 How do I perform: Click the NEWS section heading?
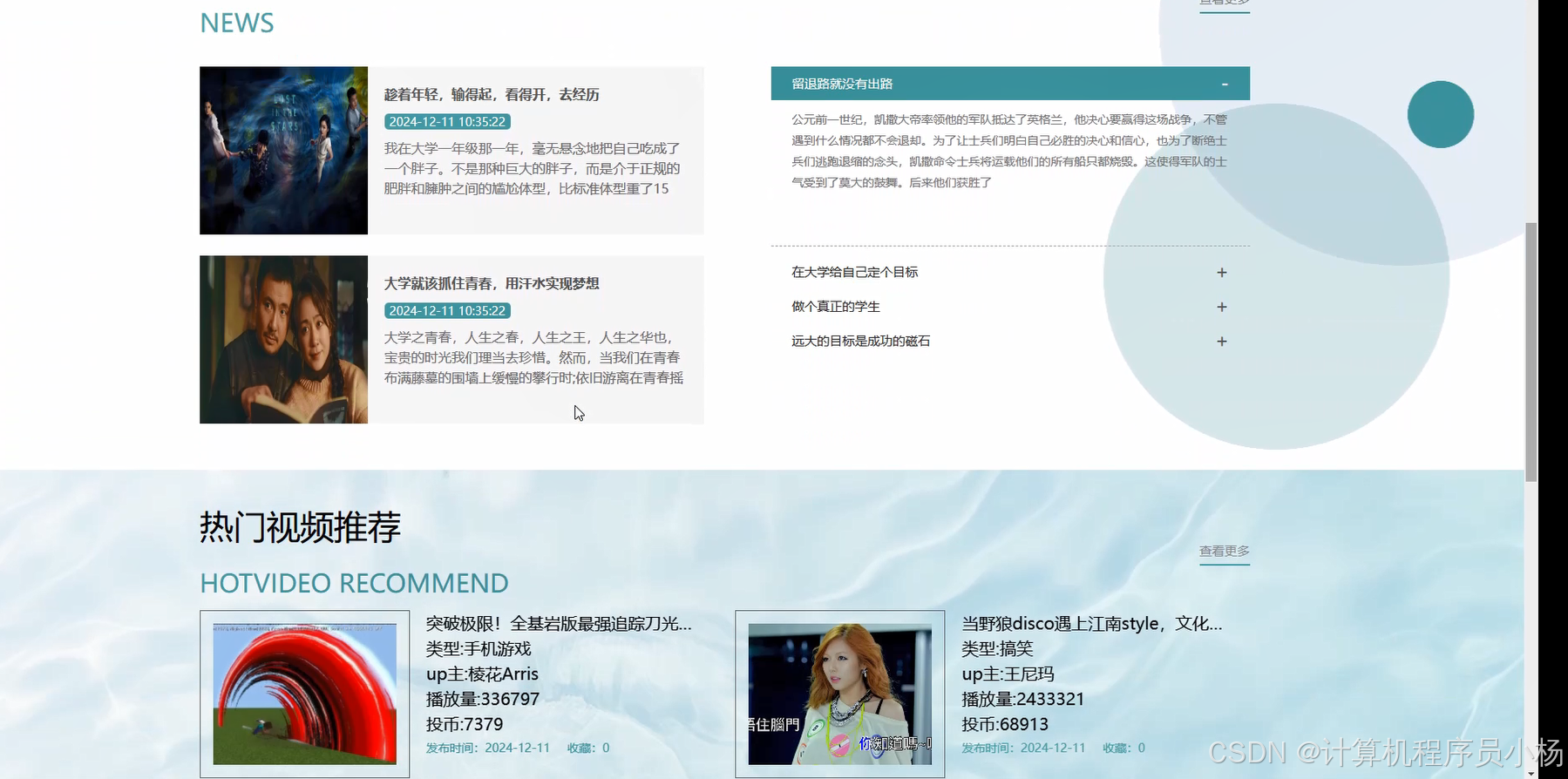click(237, 24)
